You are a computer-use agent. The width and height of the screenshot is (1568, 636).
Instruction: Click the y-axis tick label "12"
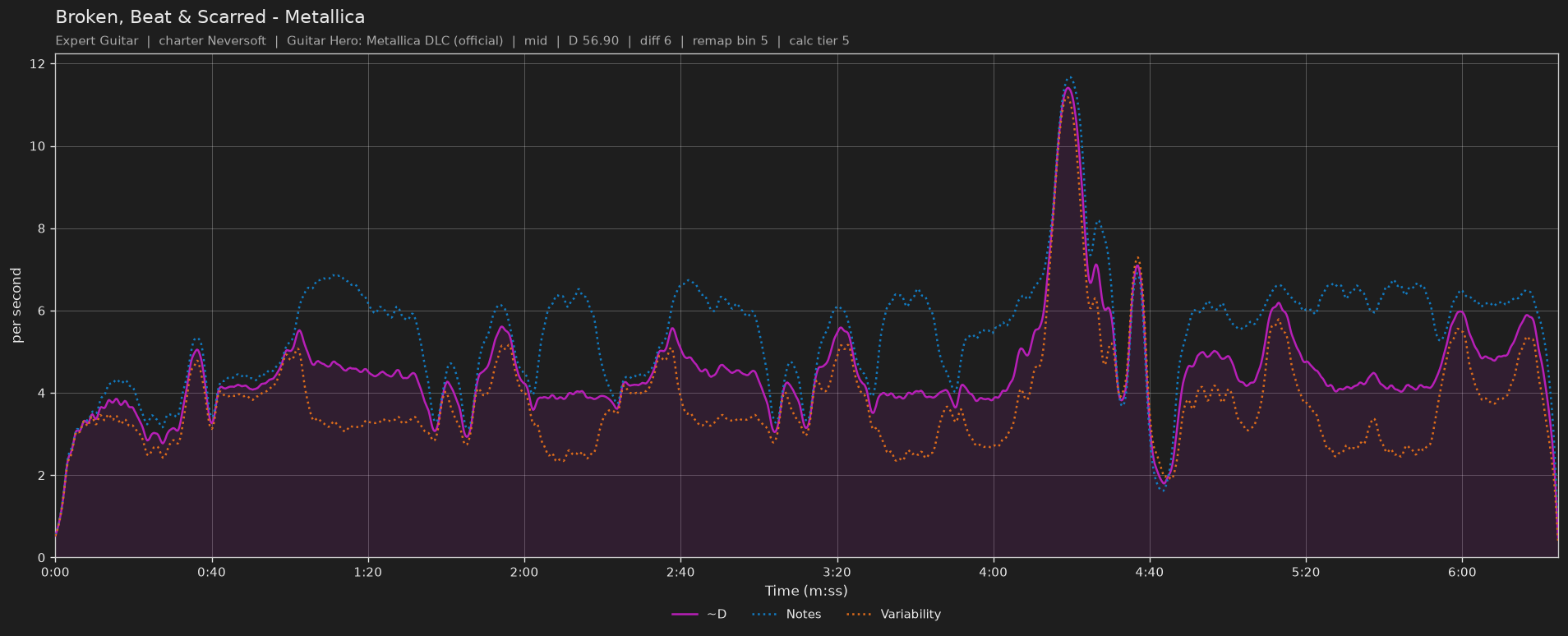click(x=37, y=64)
